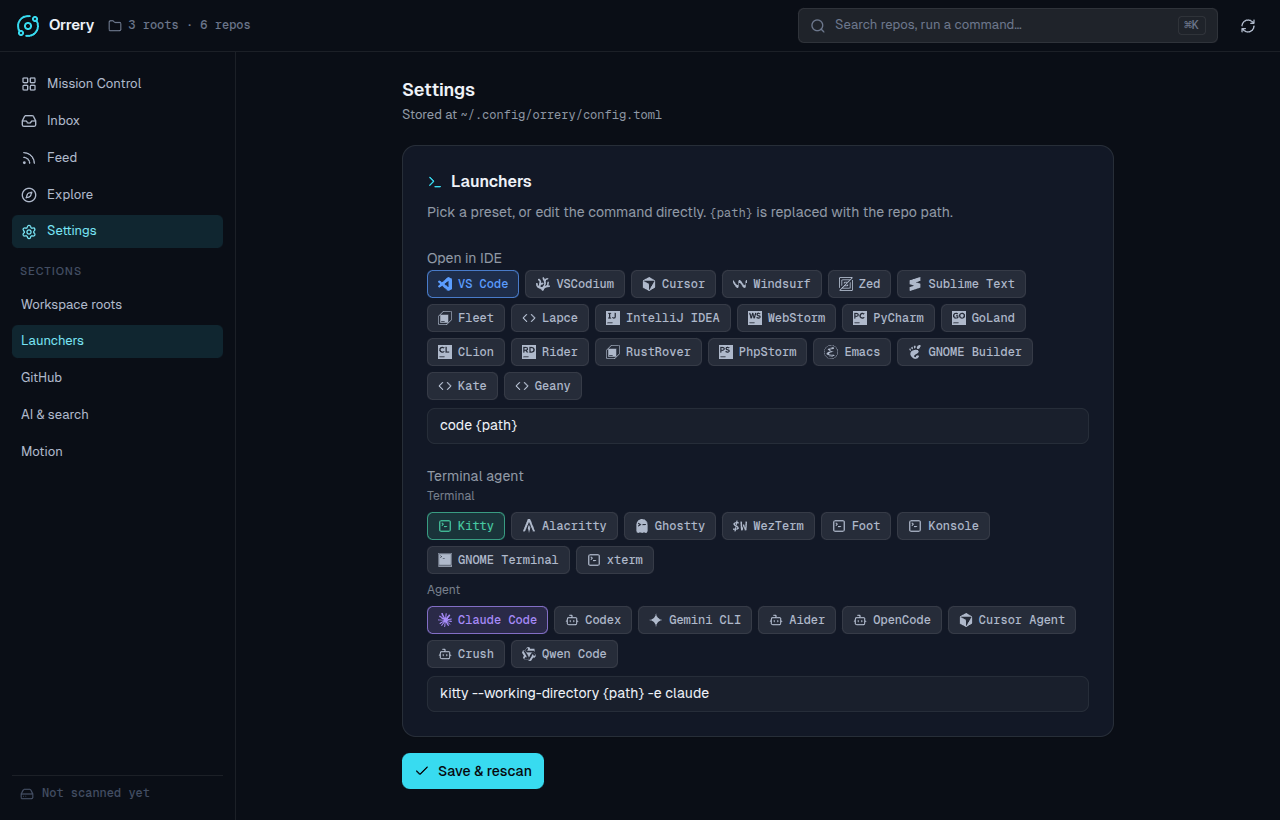Pick the Crush agent preset

click(x=466, y=654)
